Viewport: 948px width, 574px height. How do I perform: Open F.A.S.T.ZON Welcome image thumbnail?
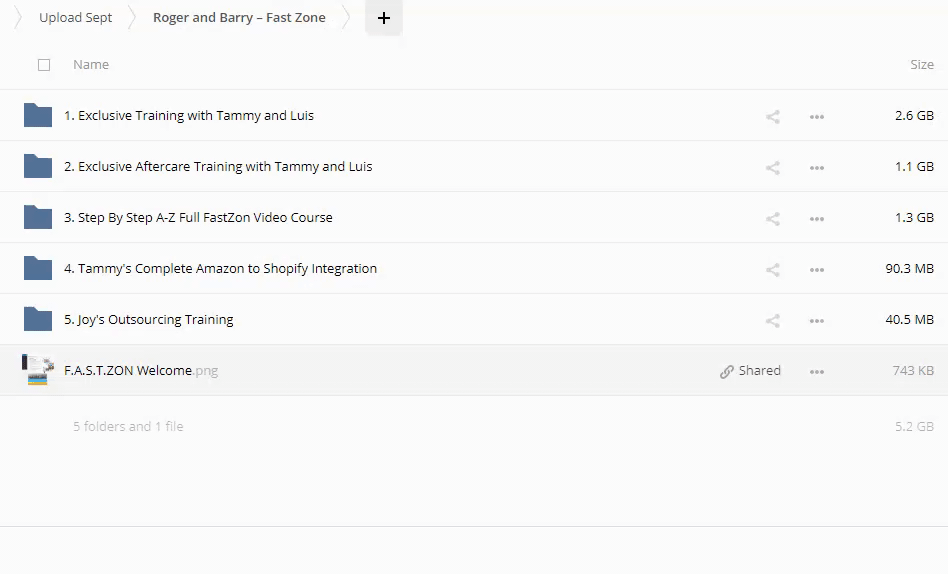coord(38,370)
